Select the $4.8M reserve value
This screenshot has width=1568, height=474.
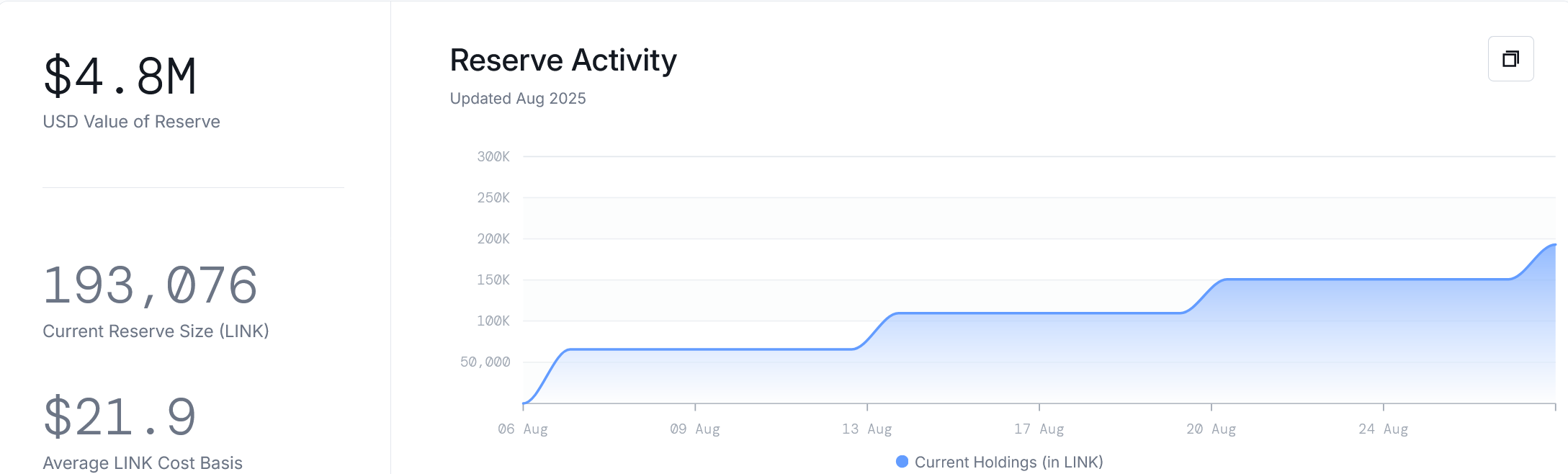coord(120,76)
